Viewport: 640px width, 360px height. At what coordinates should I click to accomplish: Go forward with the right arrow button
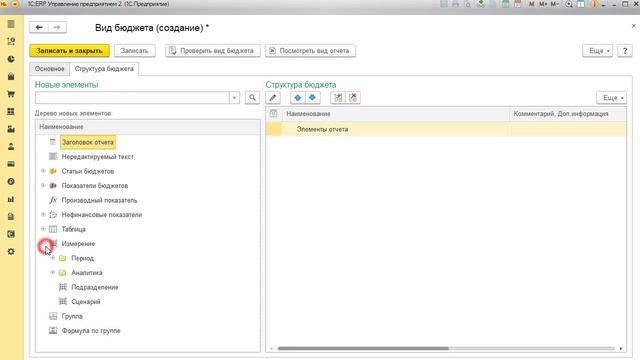(x=57, y=27)
